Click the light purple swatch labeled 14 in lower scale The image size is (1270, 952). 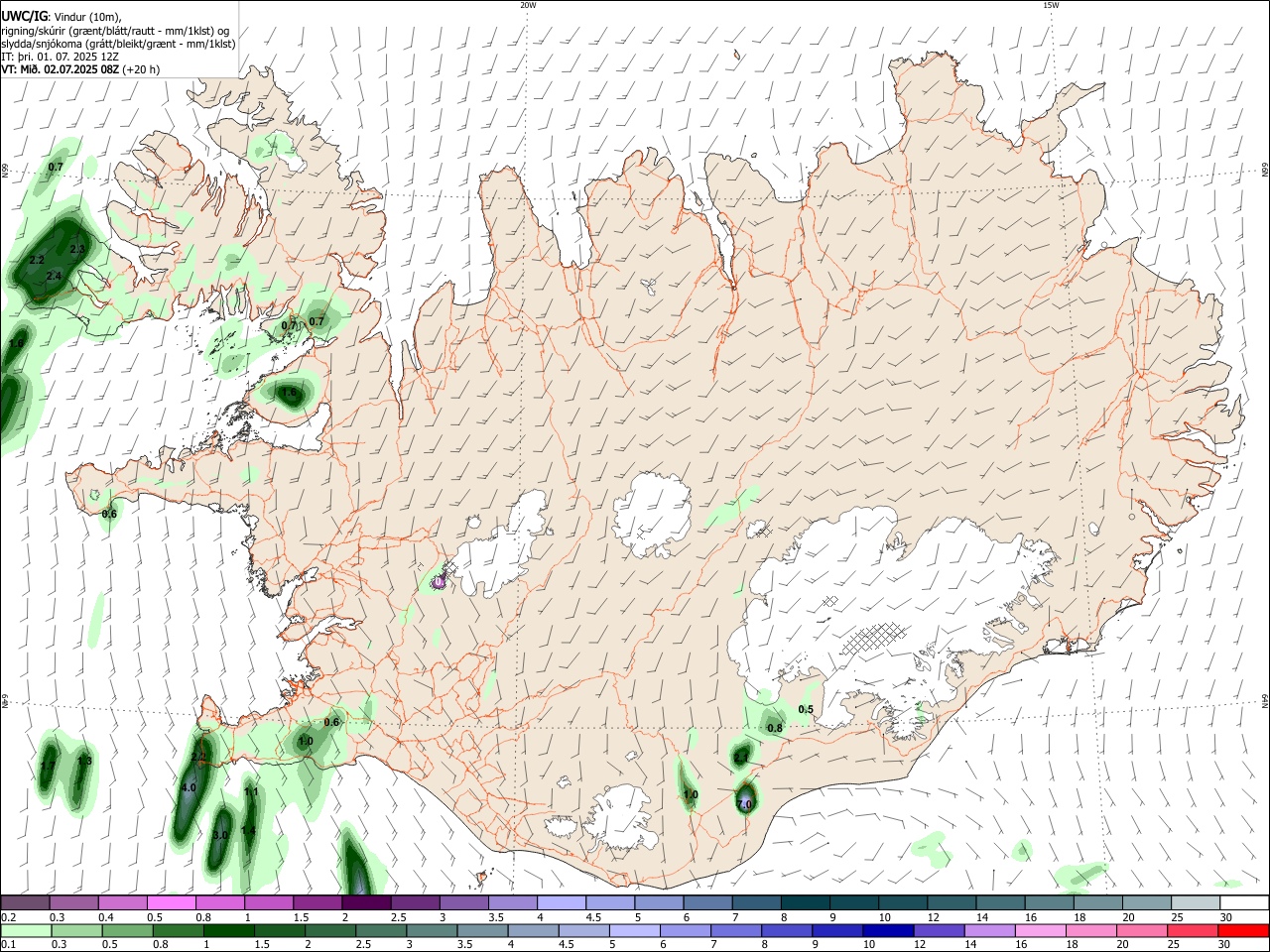(989, 930)
